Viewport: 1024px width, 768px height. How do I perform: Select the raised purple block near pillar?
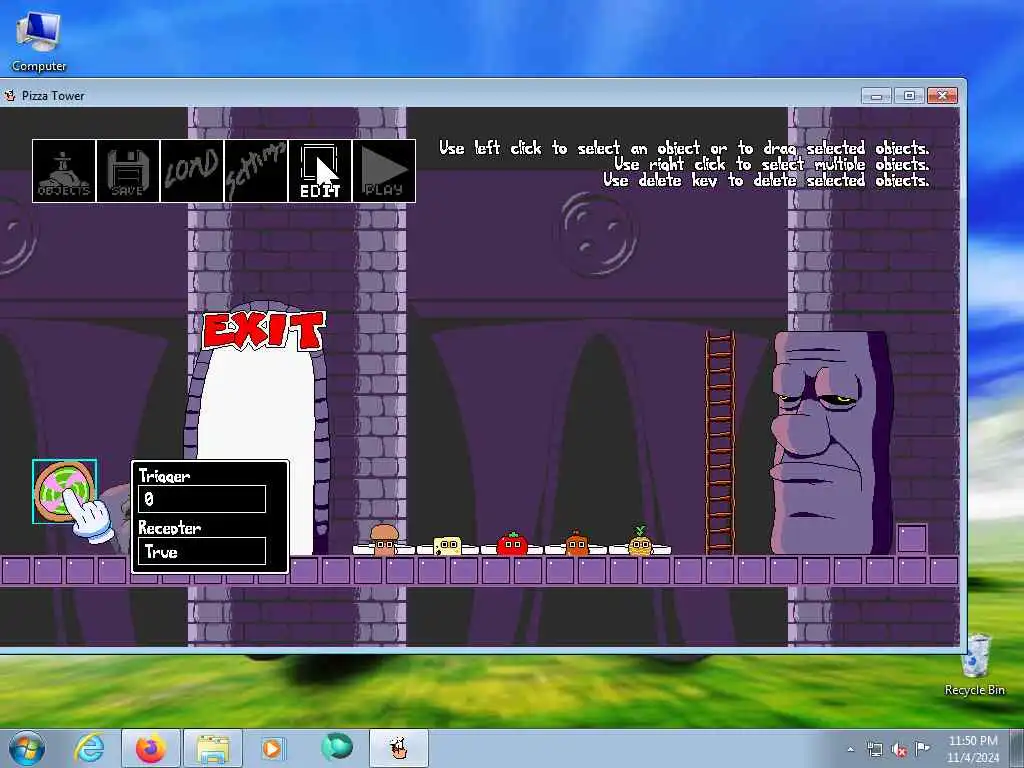click(x=912, y=539)
